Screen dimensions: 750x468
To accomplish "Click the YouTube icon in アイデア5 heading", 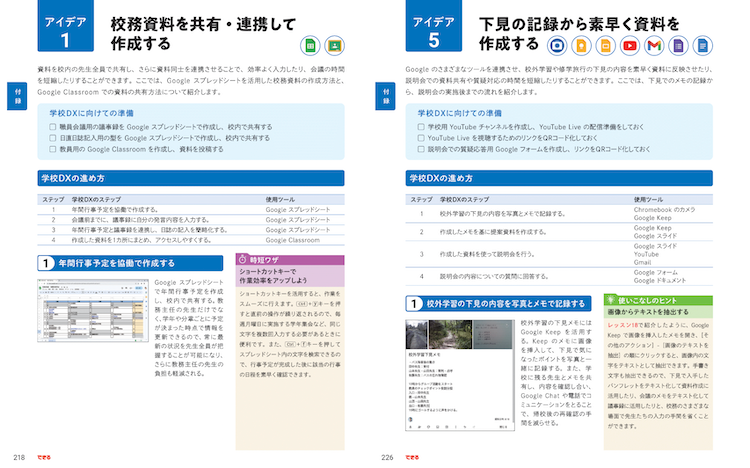I will coord(630,46).
